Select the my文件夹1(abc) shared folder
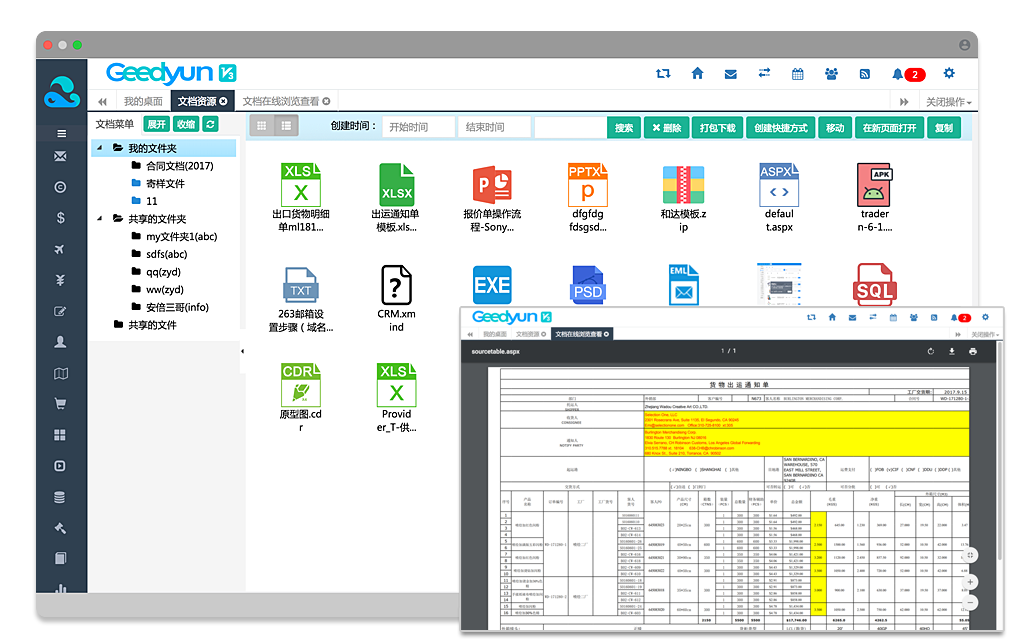The height and width of the screenshot is (640, 1014). pos(182,237)
